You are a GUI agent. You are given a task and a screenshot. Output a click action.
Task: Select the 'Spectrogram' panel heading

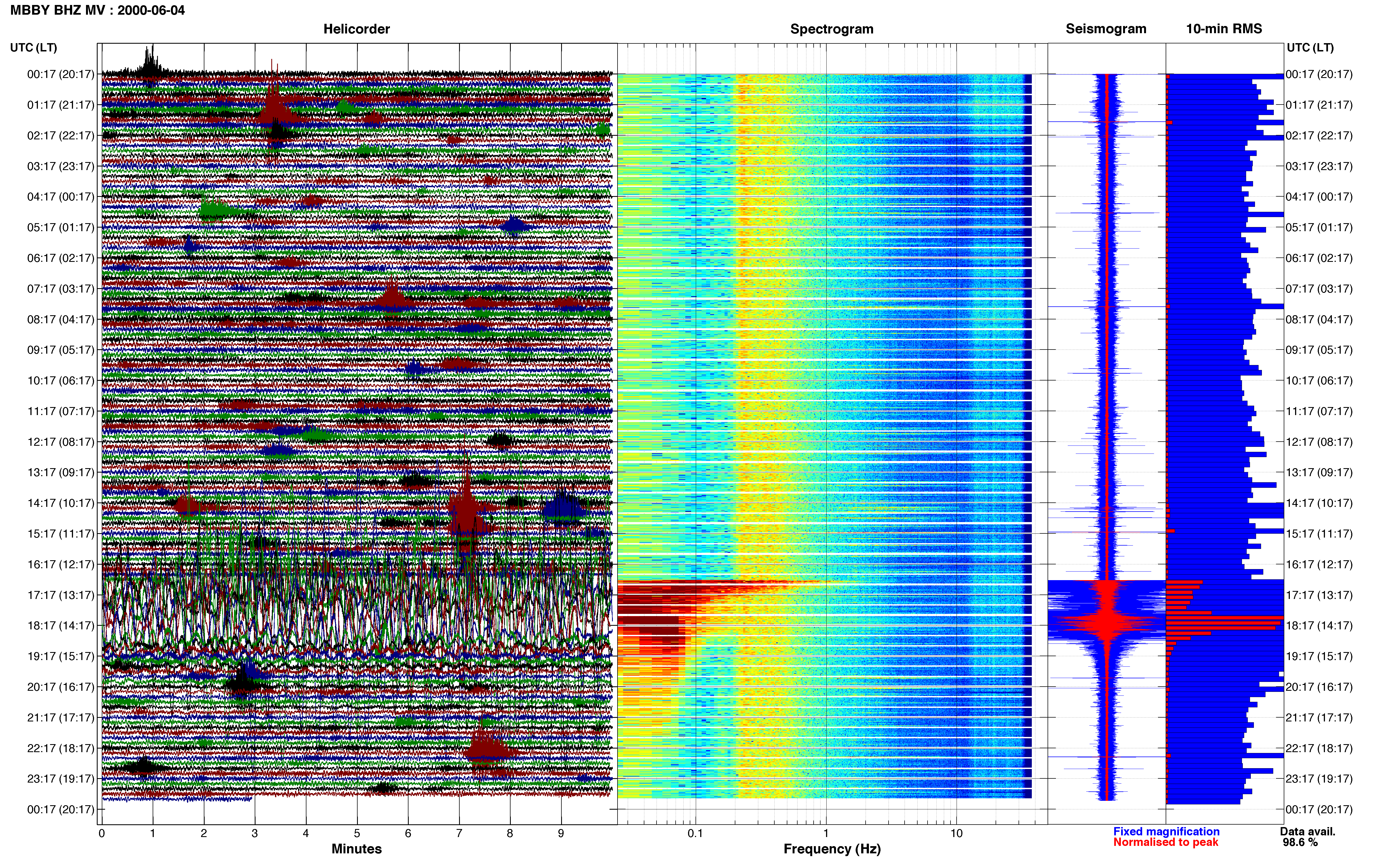click(832, 29)
